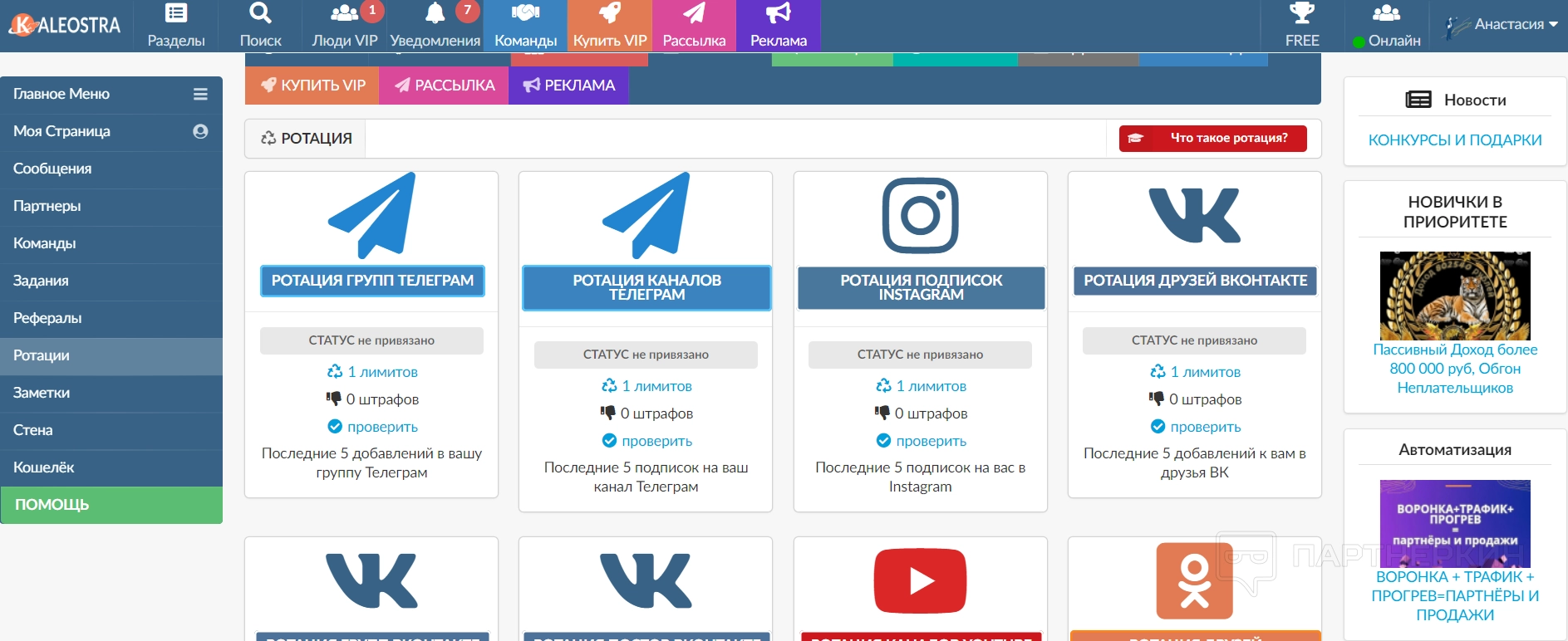Click СТАТУС не привязано in Telegram groups card

371,340
